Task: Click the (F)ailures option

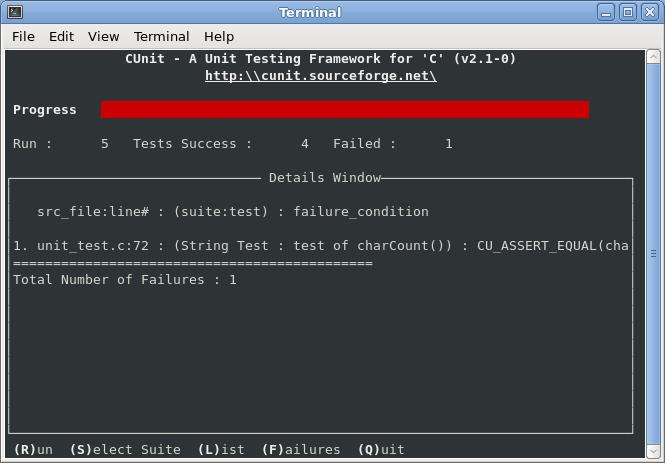Action: (x=301, y=449)
